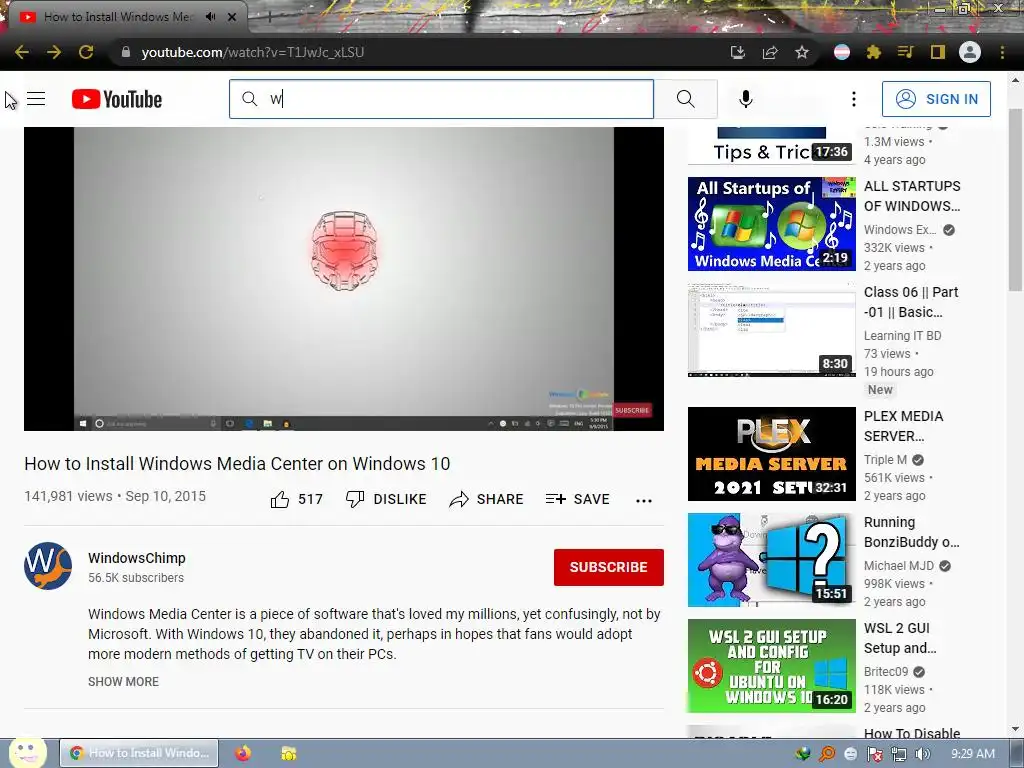Open the Chrome profile avatar

point(970,52)
